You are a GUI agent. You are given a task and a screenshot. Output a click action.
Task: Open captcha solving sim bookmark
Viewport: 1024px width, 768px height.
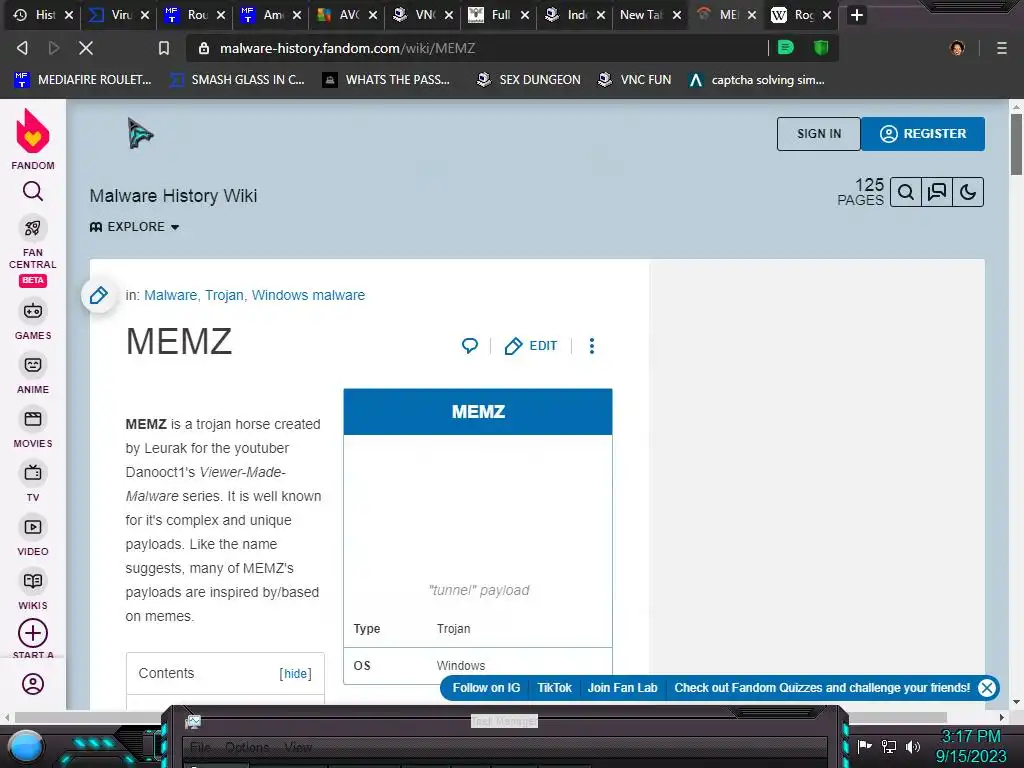(x=757, y=80)
